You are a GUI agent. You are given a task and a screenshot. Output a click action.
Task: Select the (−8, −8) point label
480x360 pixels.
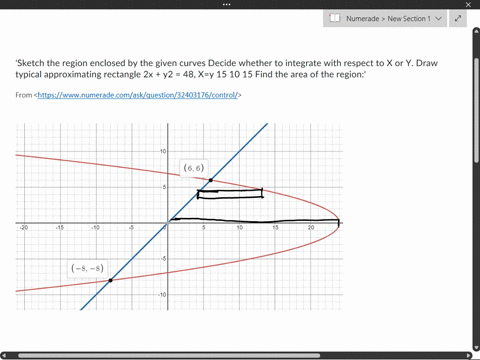[x=87, y=268]
